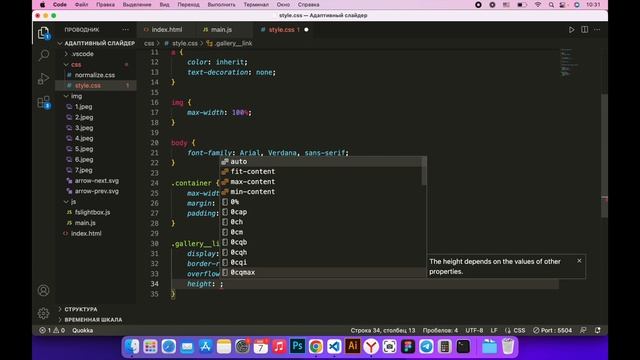Click the code minimap
Image resolution: width=640 pixels, height=360 pixels.
[570, 62]
